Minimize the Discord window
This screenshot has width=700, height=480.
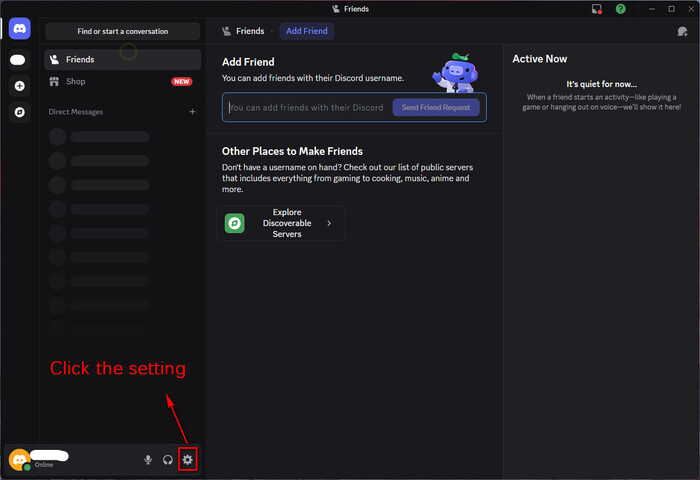coord(652,9)
